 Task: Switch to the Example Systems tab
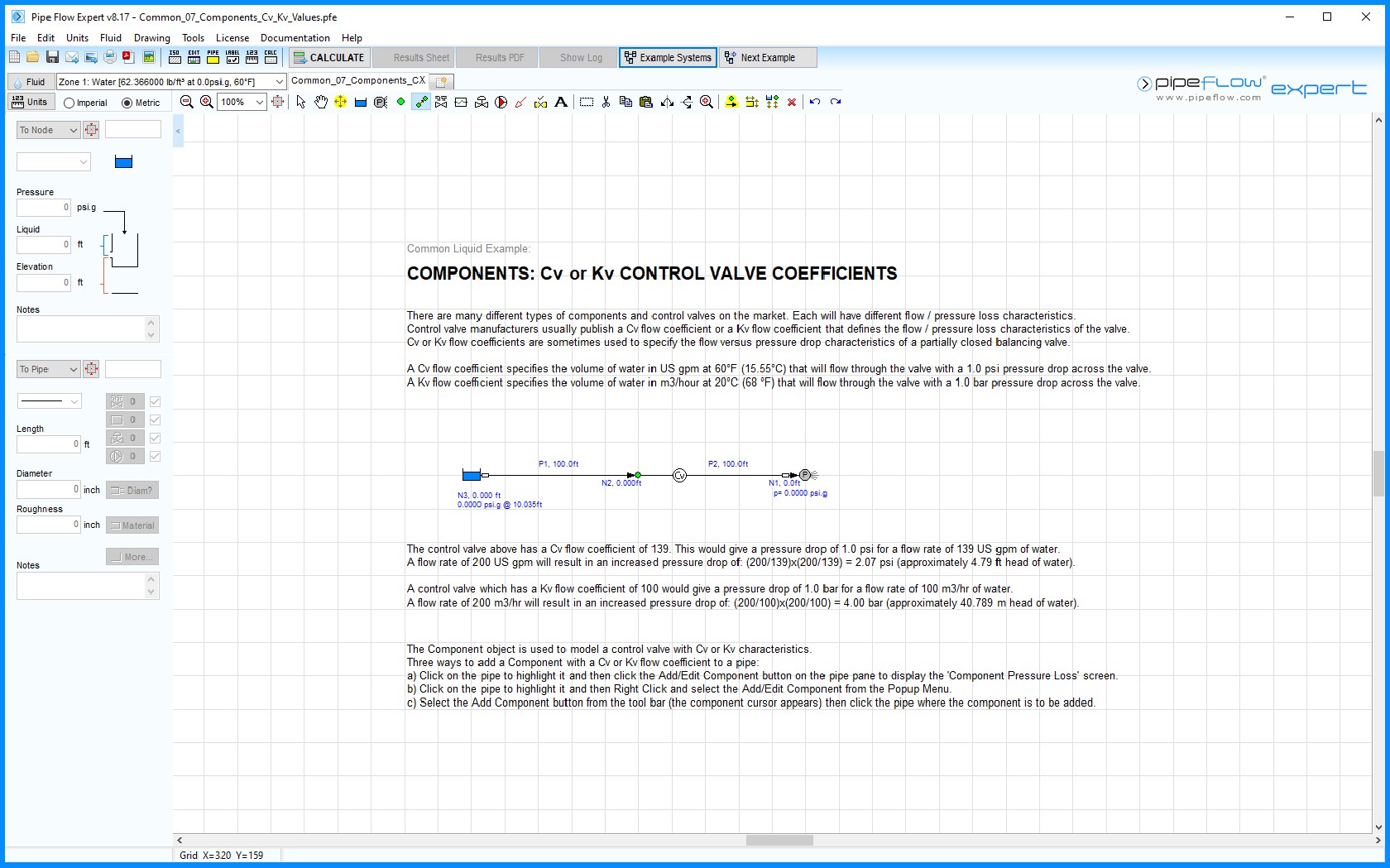(x=668, y=58)
